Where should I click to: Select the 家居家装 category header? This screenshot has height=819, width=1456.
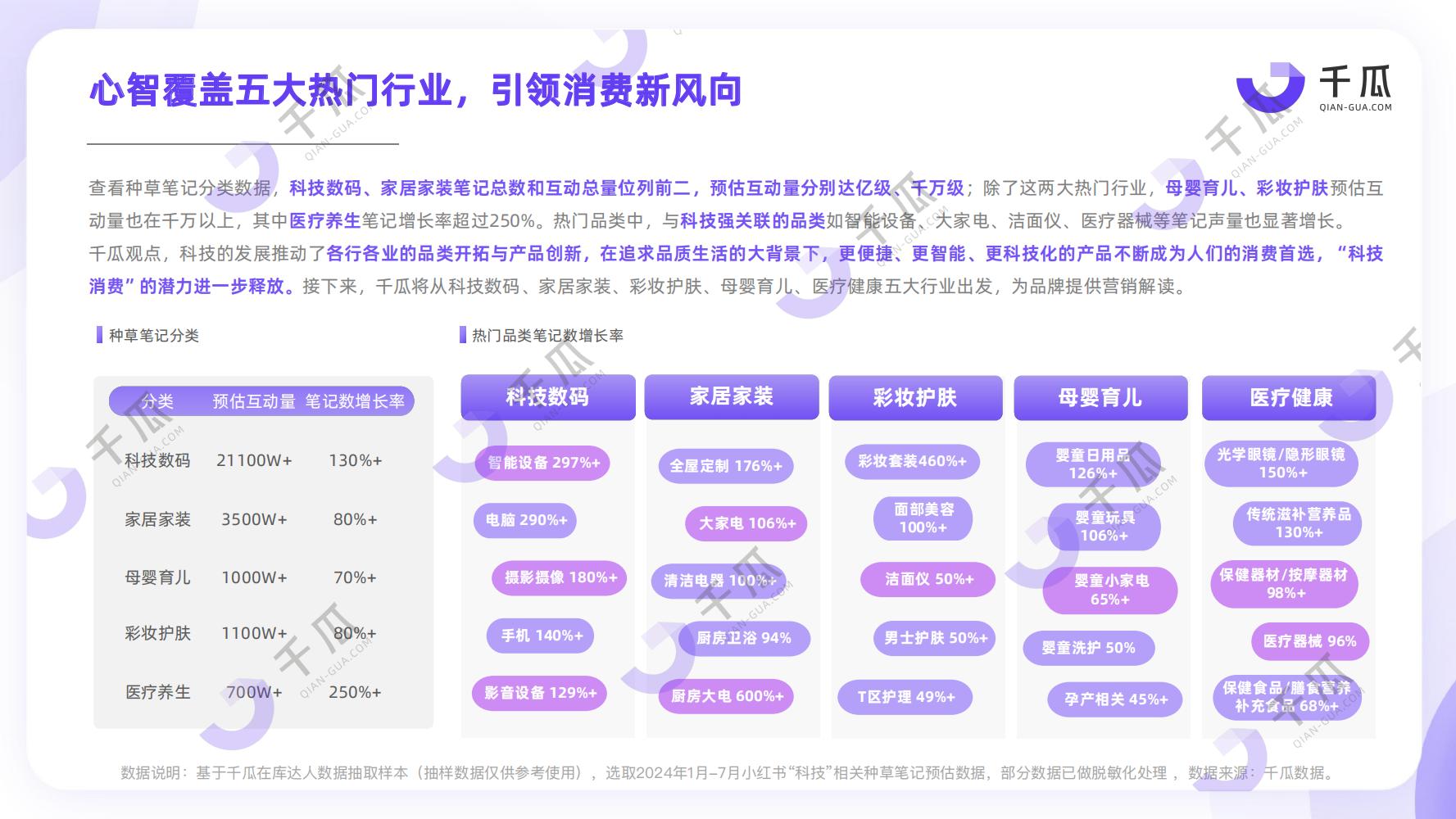[x=732, y=397]
